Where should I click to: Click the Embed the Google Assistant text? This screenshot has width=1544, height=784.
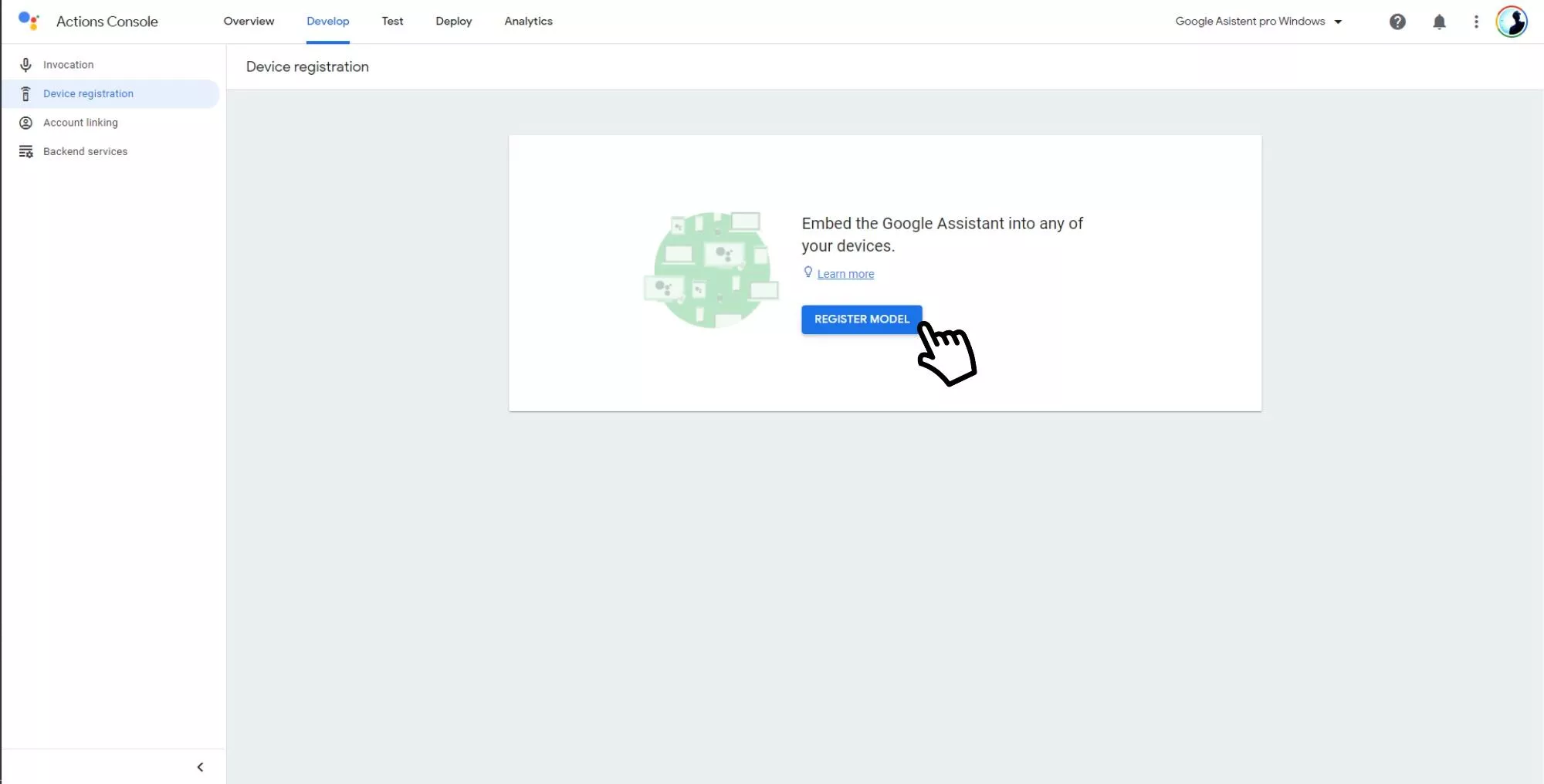pyautogui.click(x=942, y=235)
